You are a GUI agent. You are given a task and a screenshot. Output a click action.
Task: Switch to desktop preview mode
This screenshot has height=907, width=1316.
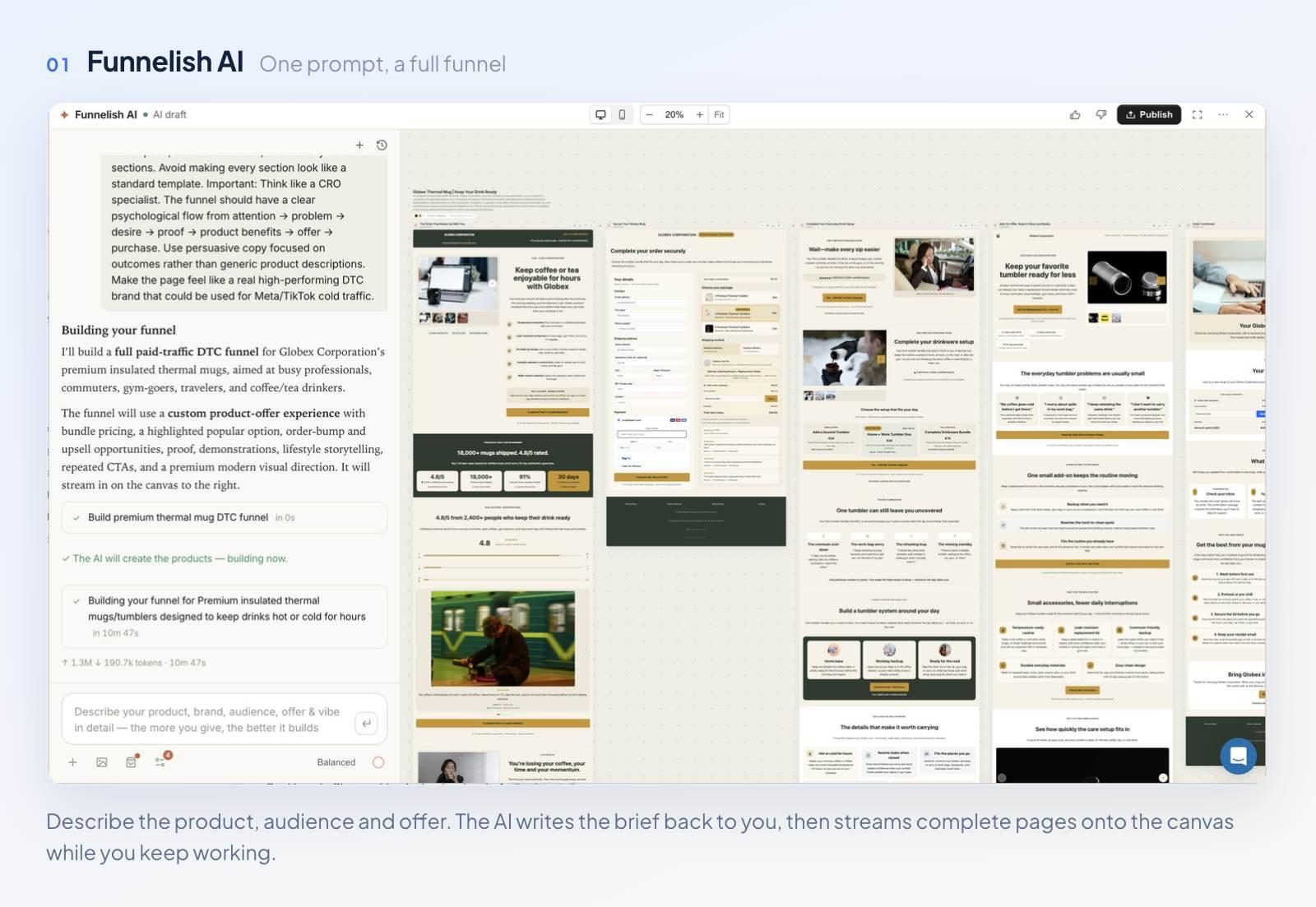(x=600, y=115)
